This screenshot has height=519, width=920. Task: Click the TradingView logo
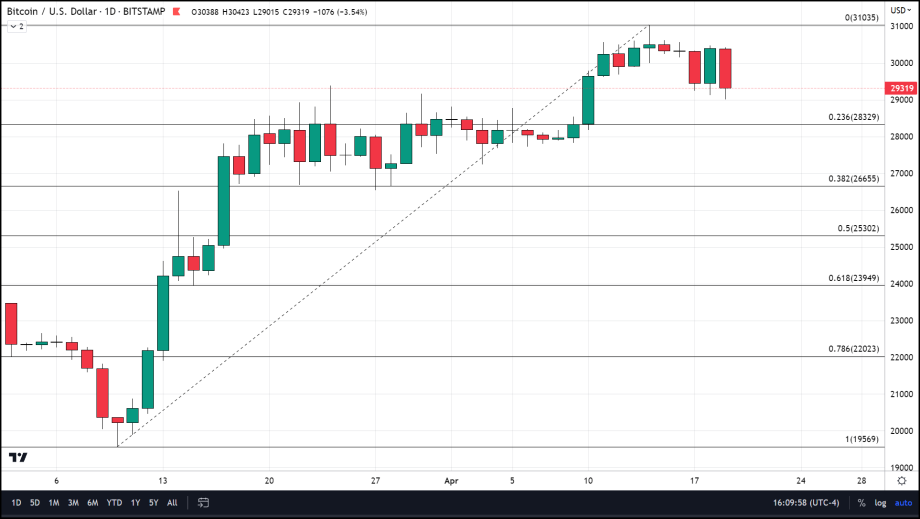(x=18, y=458)
